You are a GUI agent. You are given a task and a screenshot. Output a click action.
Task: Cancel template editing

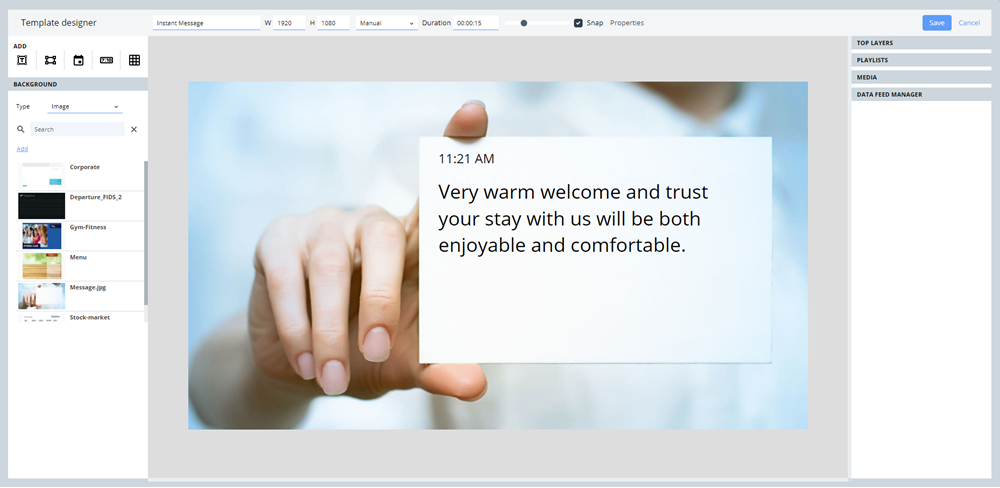click(x=969, y=22)
